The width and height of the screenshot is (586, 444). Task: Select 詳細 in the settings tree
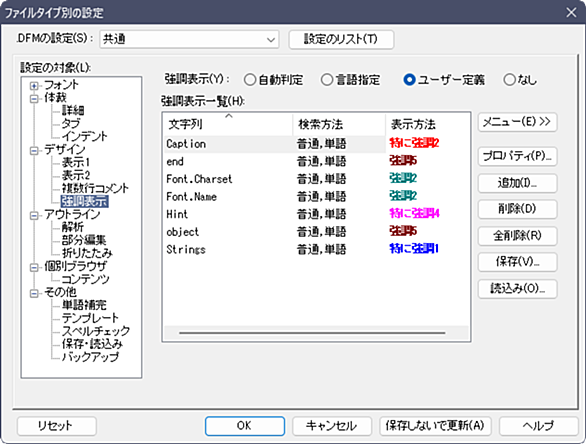coord(73,110)
